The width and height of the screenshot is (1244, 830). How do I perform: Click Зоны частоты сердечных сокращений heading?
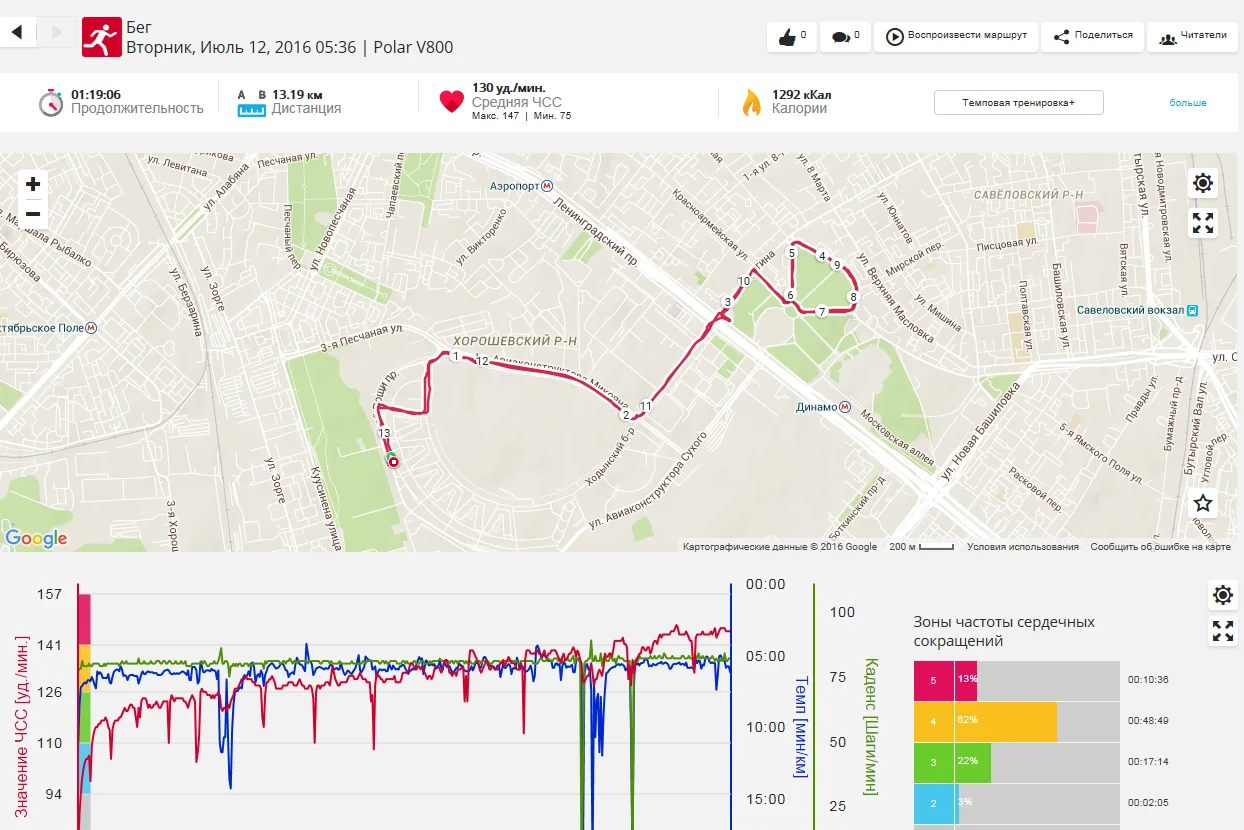(x=1004, y=631)
